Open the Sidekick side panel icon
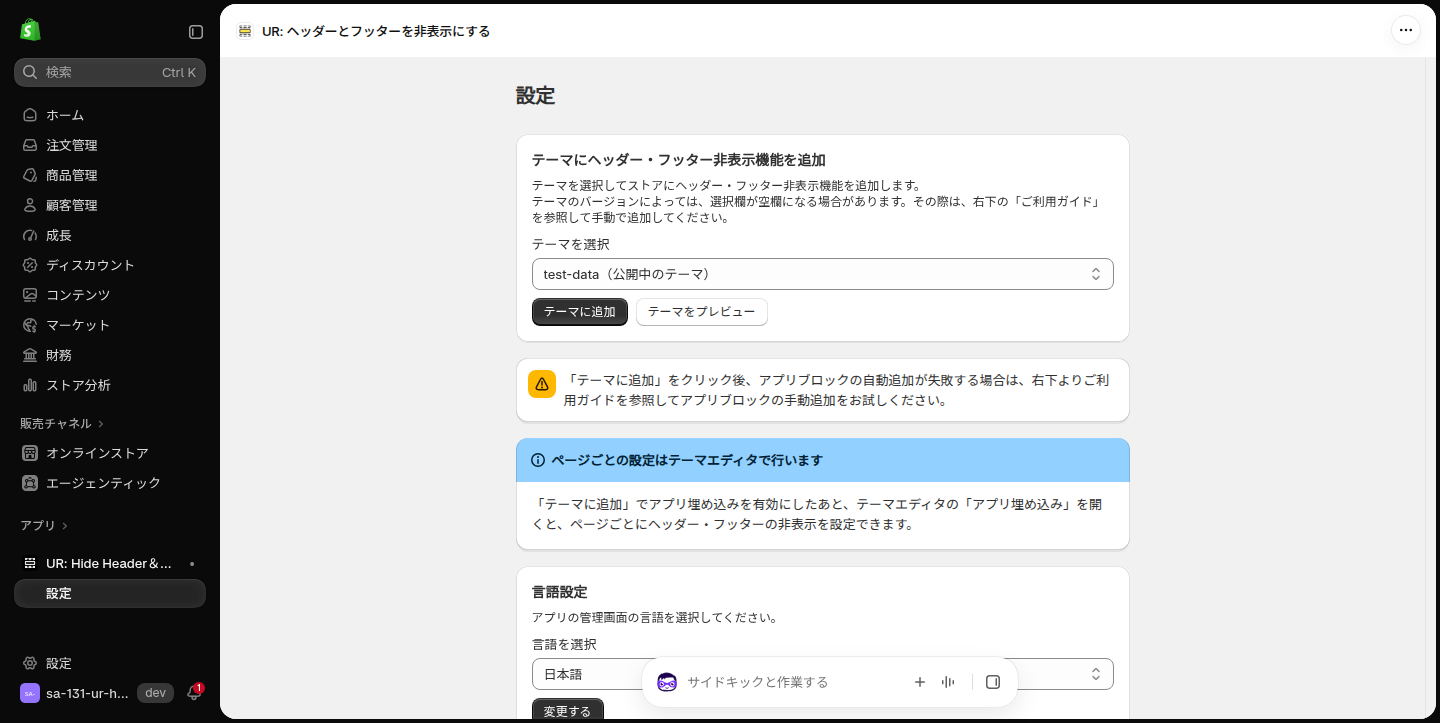The image size is (1440, 723). (993, 682)
